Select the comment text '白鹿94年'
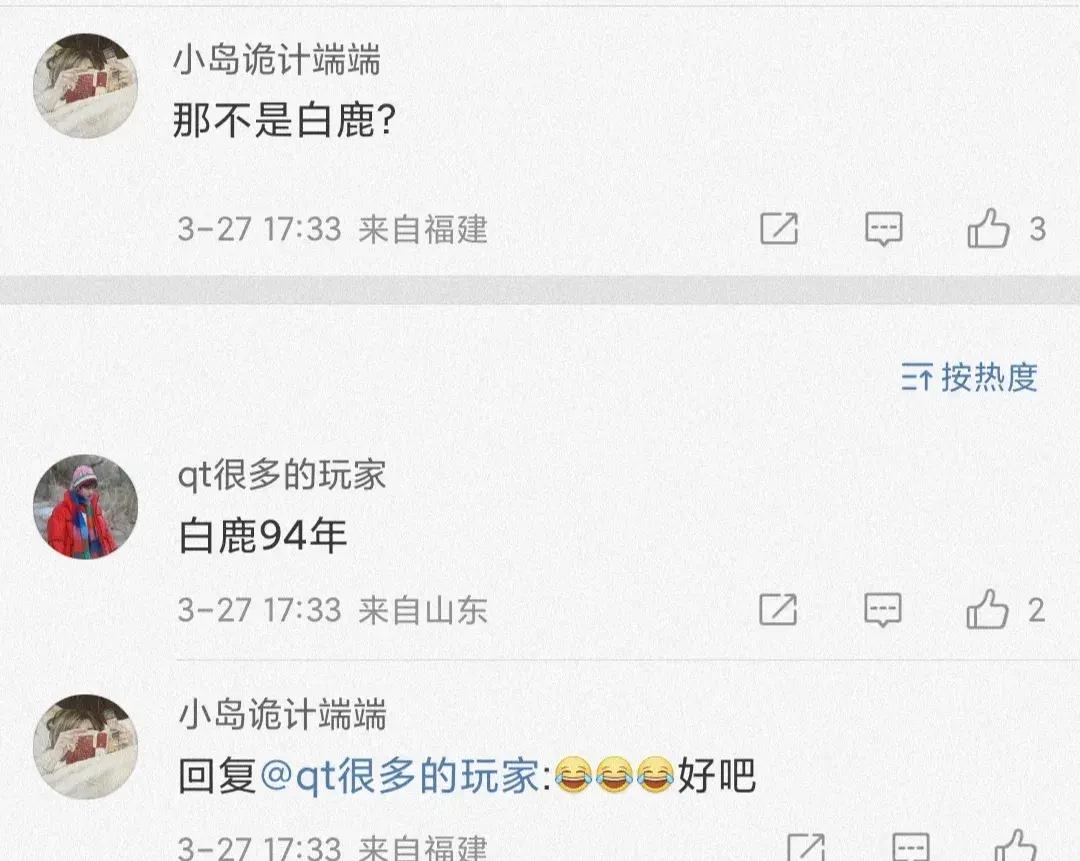Viewport: 1080px width, 861px height. (x=262, y=536)
